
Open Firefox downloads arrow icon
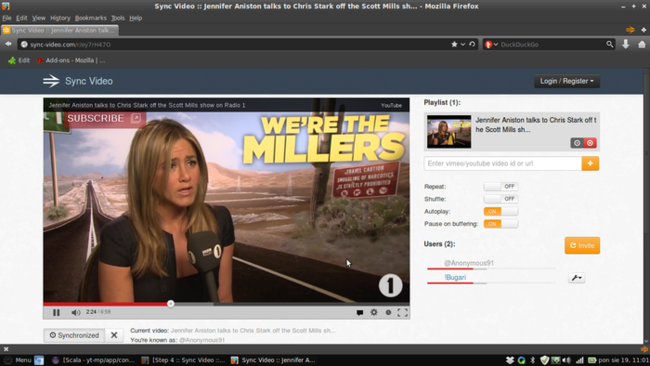coord(626,44)
